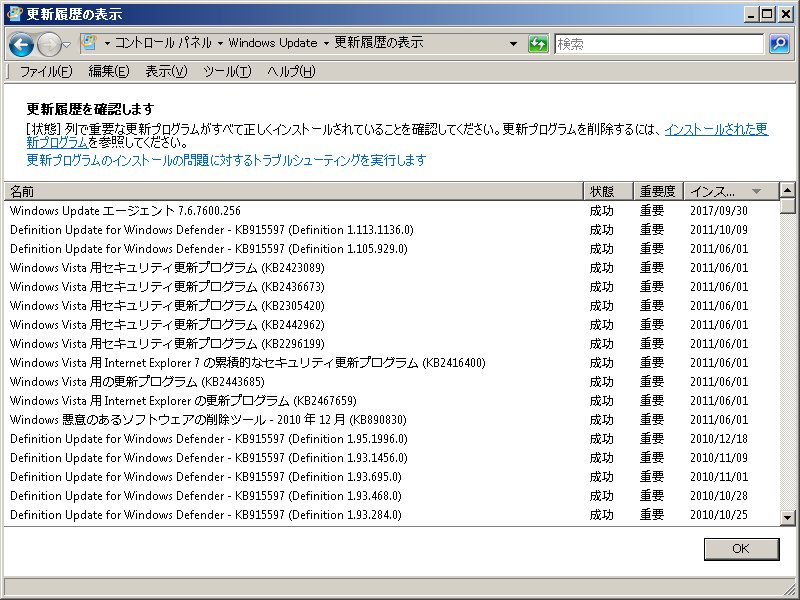800x600 pixels.
Task: Open the ファイル(F) menu
Action: 46,71
